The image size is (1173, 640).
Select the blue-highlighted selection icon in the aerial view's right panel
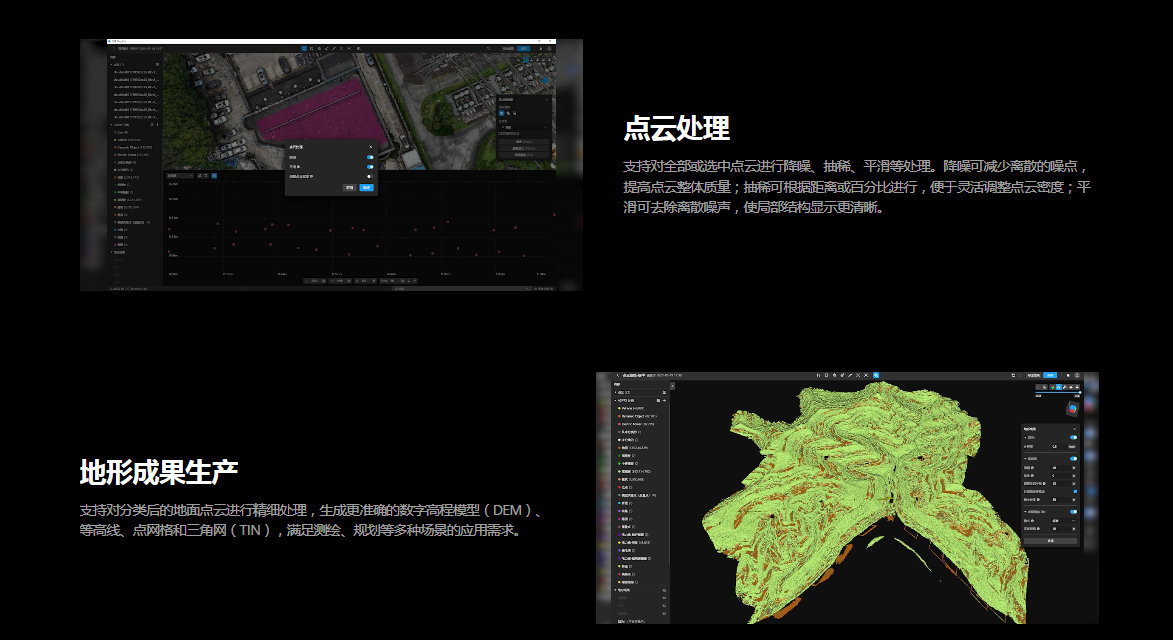502,114
